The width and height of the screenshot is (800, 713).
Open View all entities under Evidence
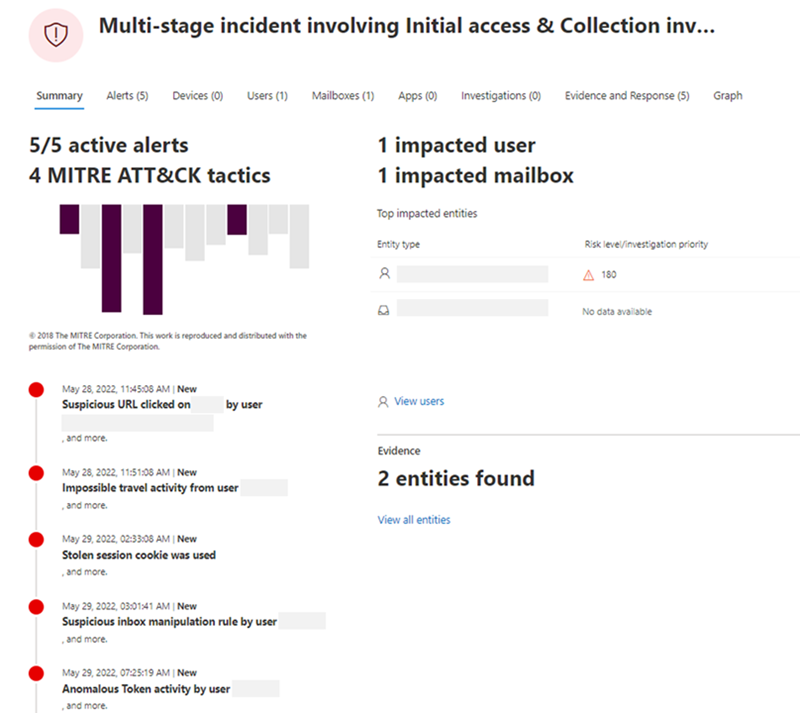(x=414, y=519)
